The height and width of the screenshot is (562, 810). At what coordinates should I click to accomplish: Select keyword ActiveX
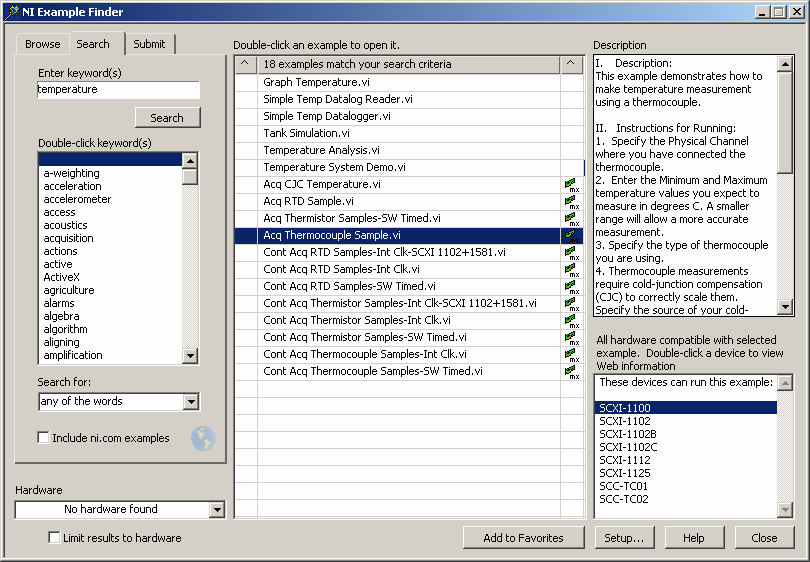pos(61,277)
